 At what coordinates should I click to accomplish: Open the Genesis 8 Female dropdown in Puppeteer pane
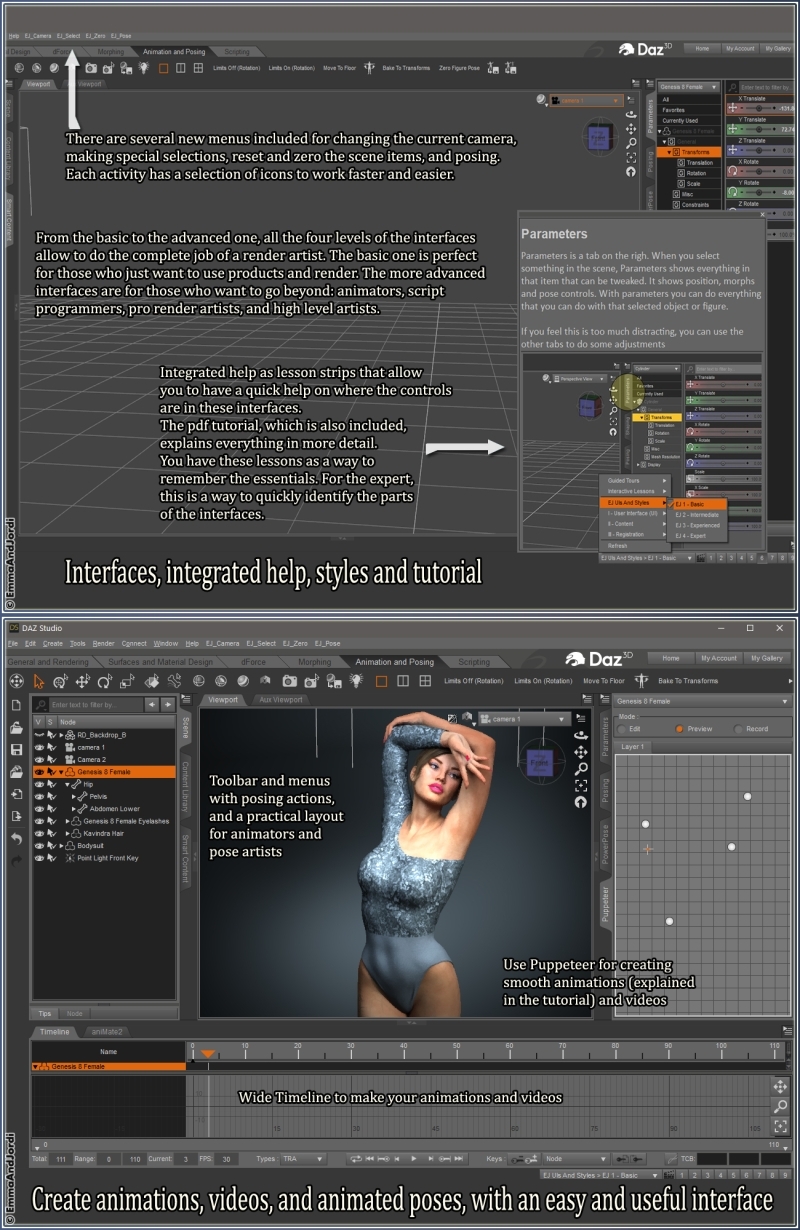[702, 701]
